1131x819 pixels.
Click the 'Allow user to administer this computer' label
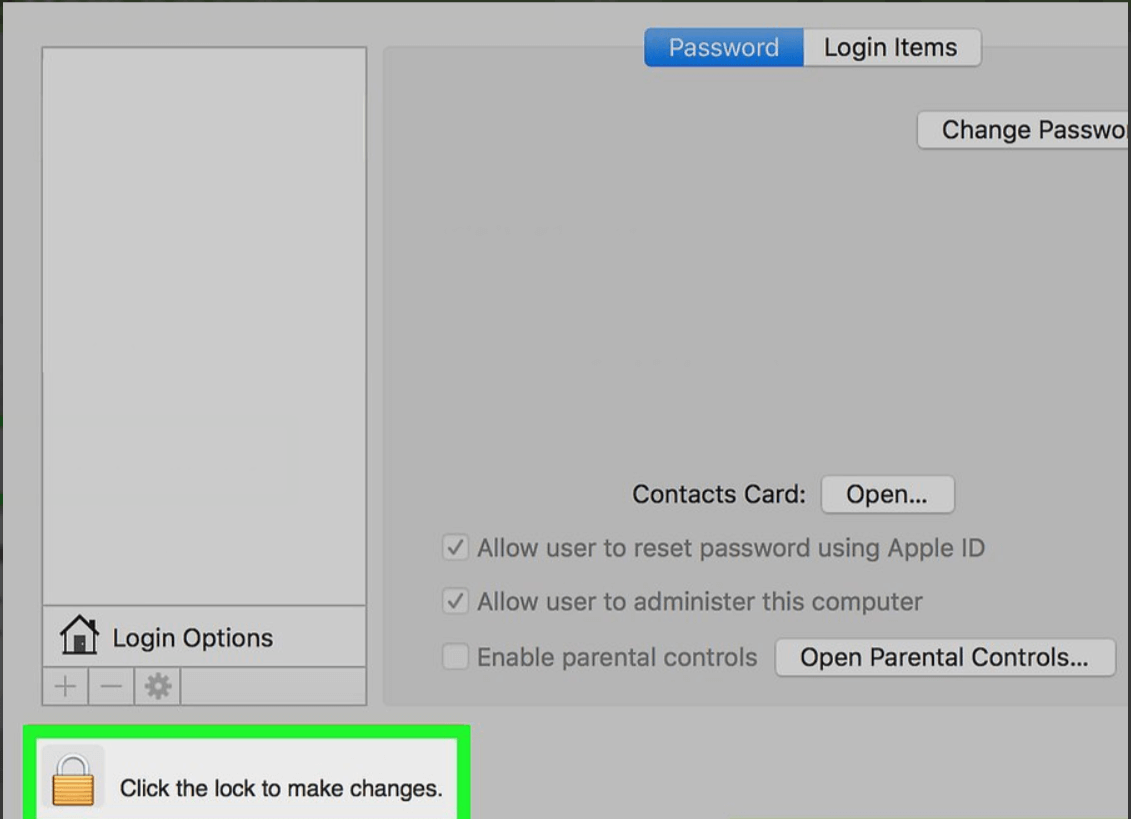pyautogui.click(x=700, y=602)
